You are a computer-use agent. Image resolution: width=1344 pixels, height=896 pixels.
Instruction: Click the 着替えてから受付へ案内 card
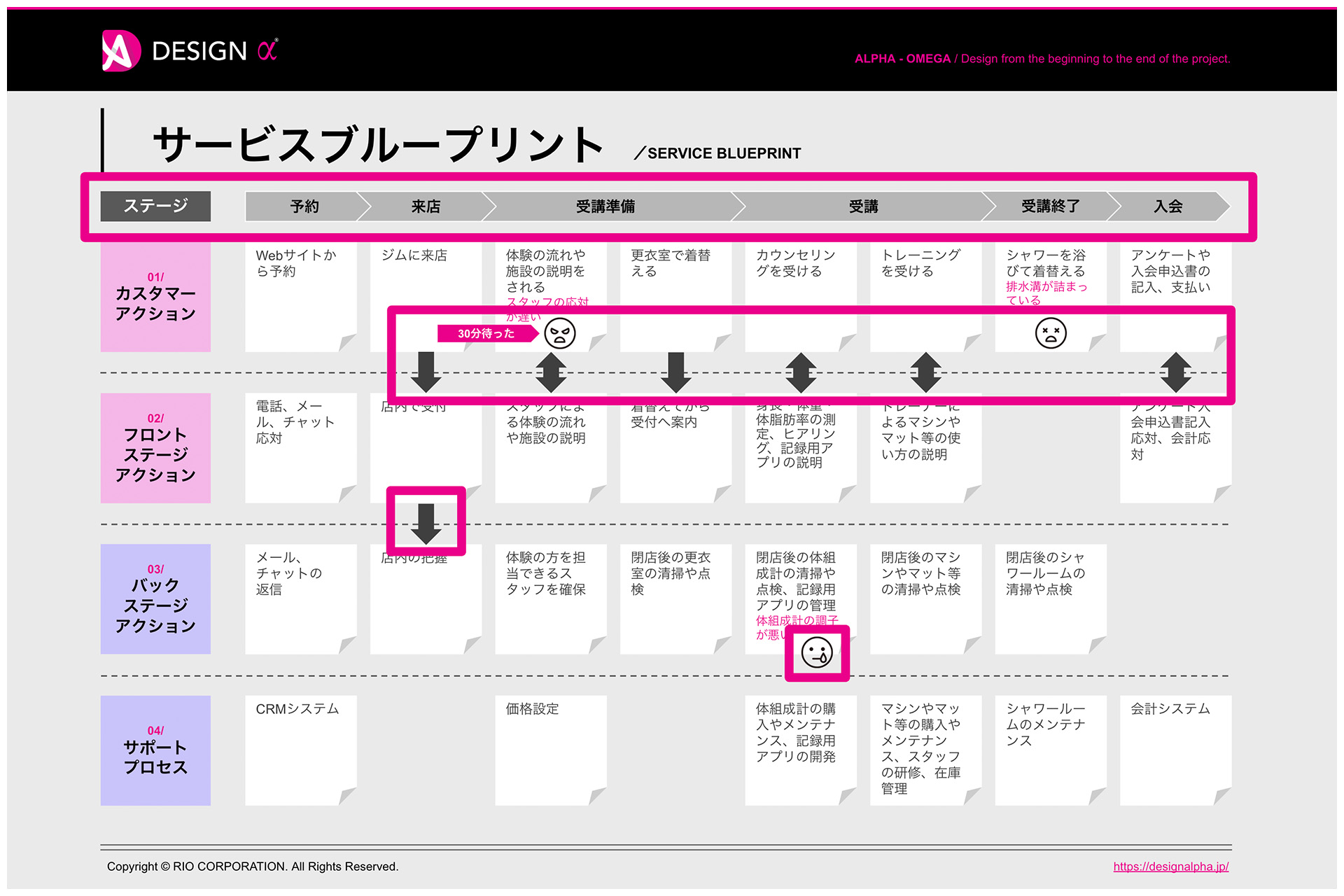point(675,448)
